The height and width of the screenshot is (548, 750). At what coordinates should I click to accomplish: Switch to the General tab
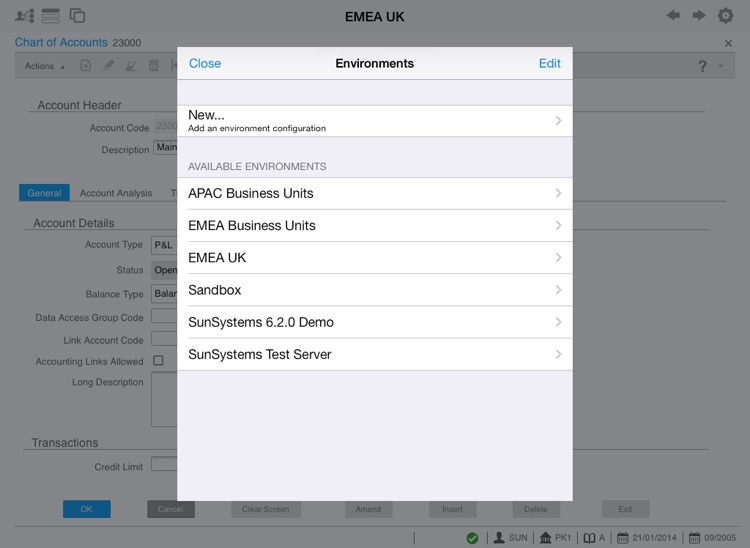tap(44, 193)
